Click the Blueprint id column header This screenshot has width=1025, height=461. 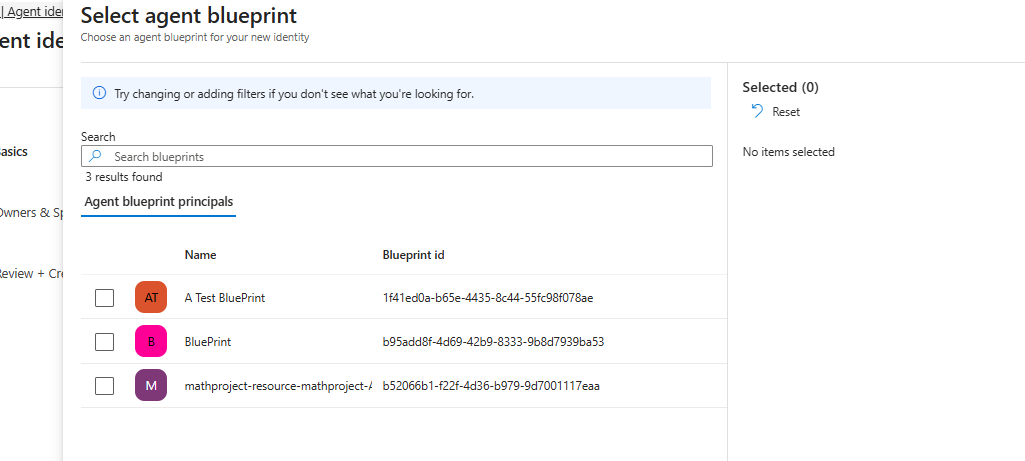(414, 255)
